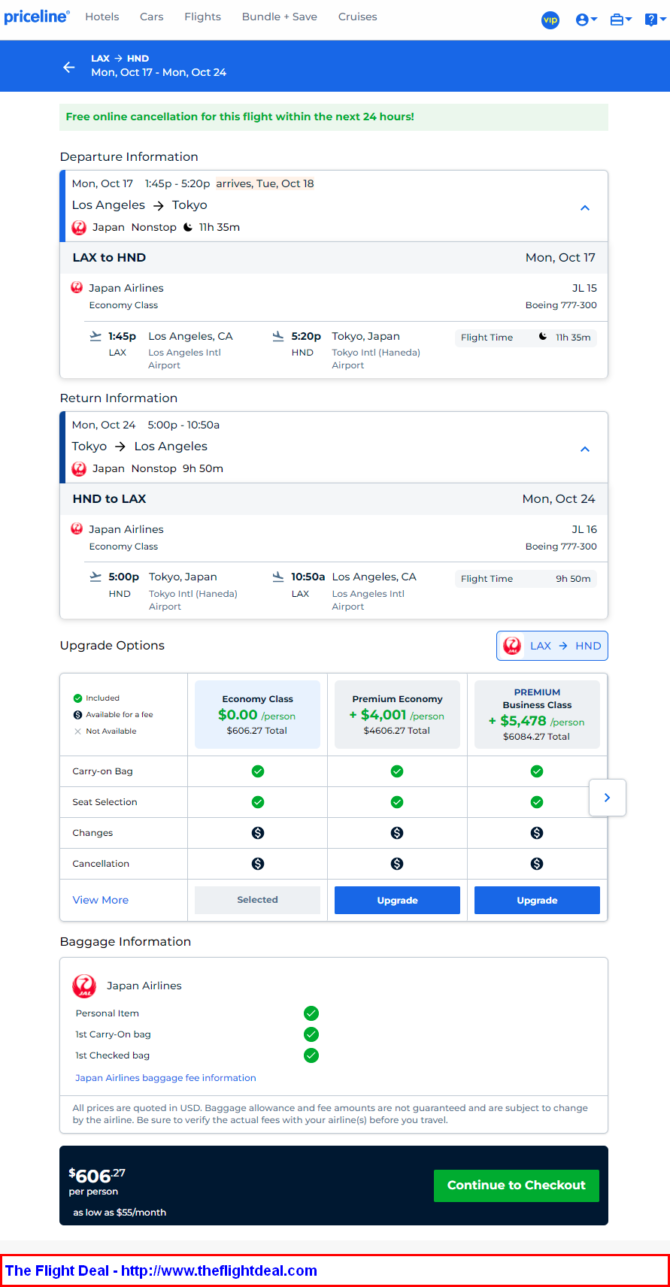Click 'Flight Time 9h 50m' badge
Image resolution: width=670 pixels, height=1287 pixels.
tap(526, 578)
